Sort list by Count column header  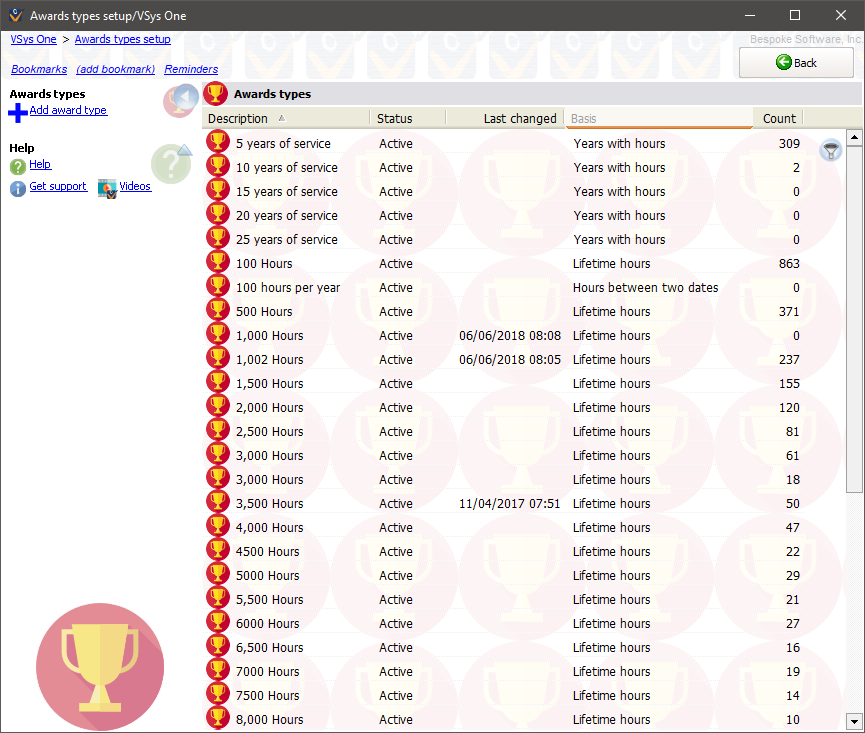click(x=778, y=118)
